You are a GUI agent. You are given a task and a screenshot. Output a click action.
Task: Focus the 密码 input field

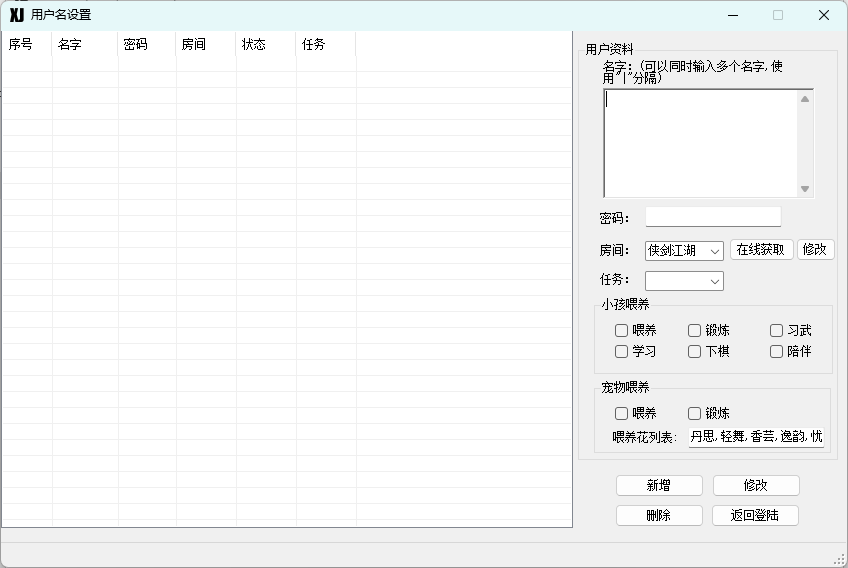[x=713, y=217]
